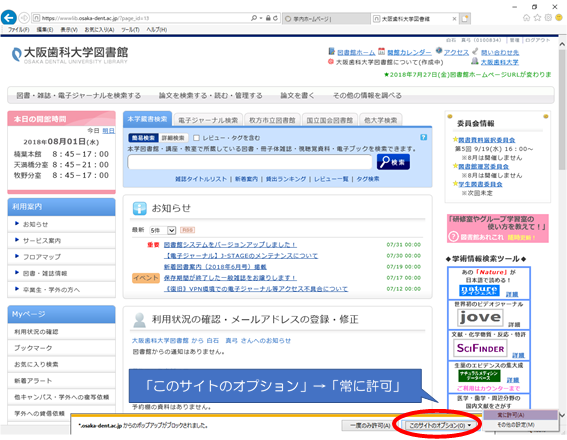Viewport: 567px width, 440px height.
Task: Click the address bar search magnifier icon
Action: [x=254, y=18]
